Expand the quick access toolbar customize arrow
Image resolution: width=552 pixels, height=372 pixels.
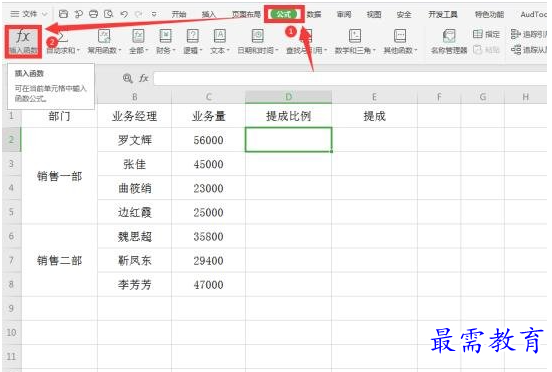(154, 14)
